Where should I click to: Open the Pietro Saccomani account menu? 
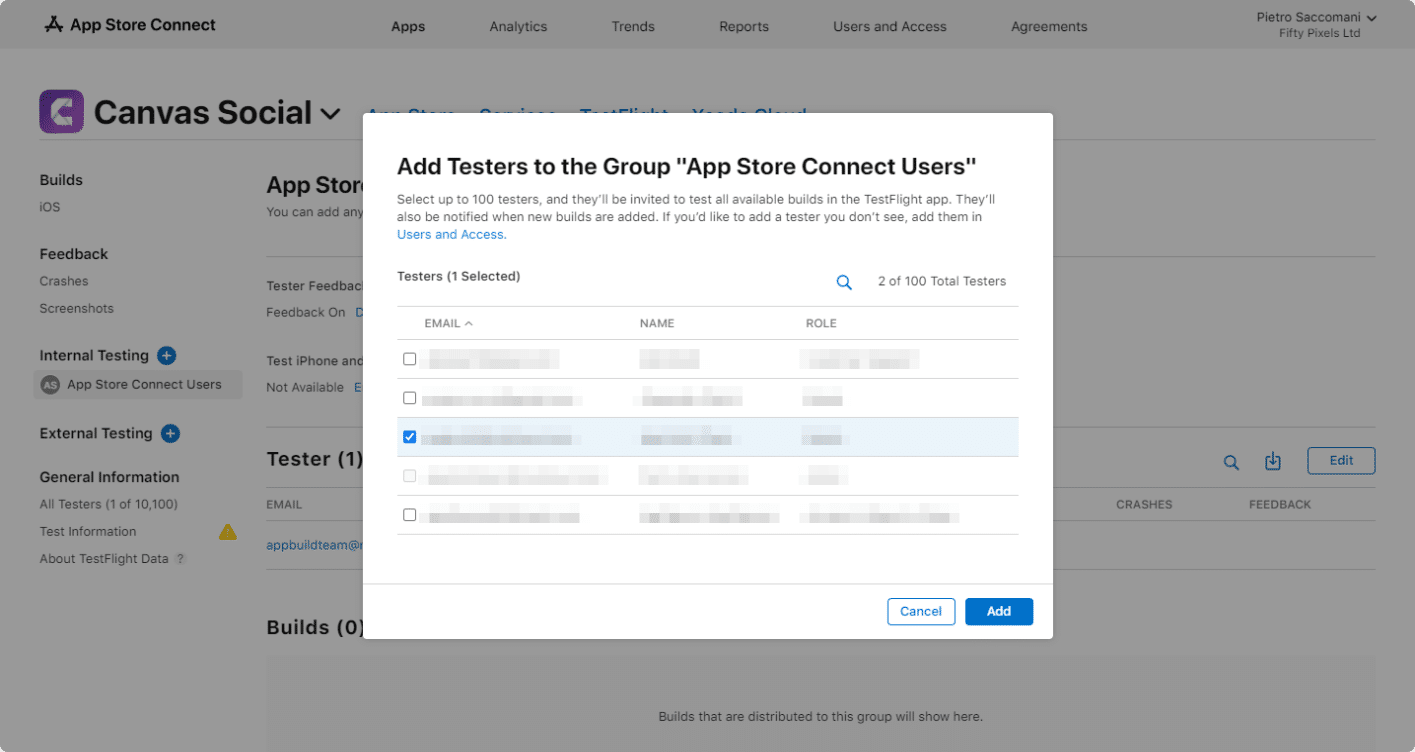1317,18
